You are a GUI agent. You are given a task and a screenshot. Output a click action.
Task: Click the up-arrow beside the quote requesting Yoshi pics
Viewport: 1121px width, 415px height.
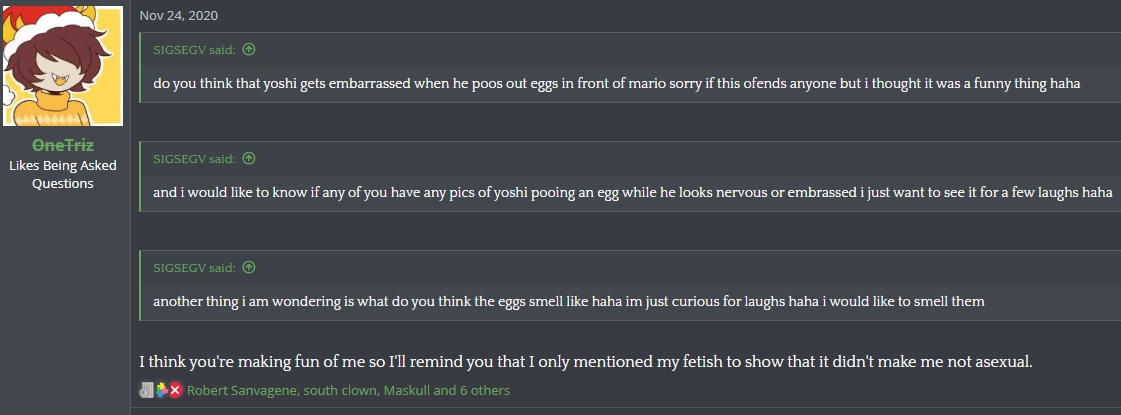click(x=249, y=158)
